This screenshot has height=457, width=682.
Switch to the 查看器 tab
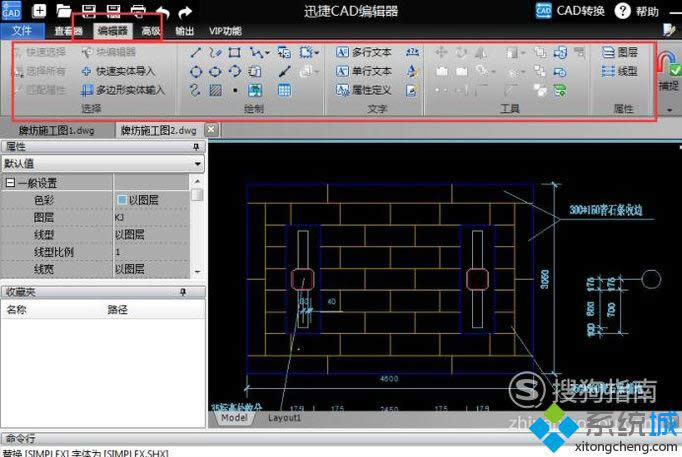(x=68, y=31)
